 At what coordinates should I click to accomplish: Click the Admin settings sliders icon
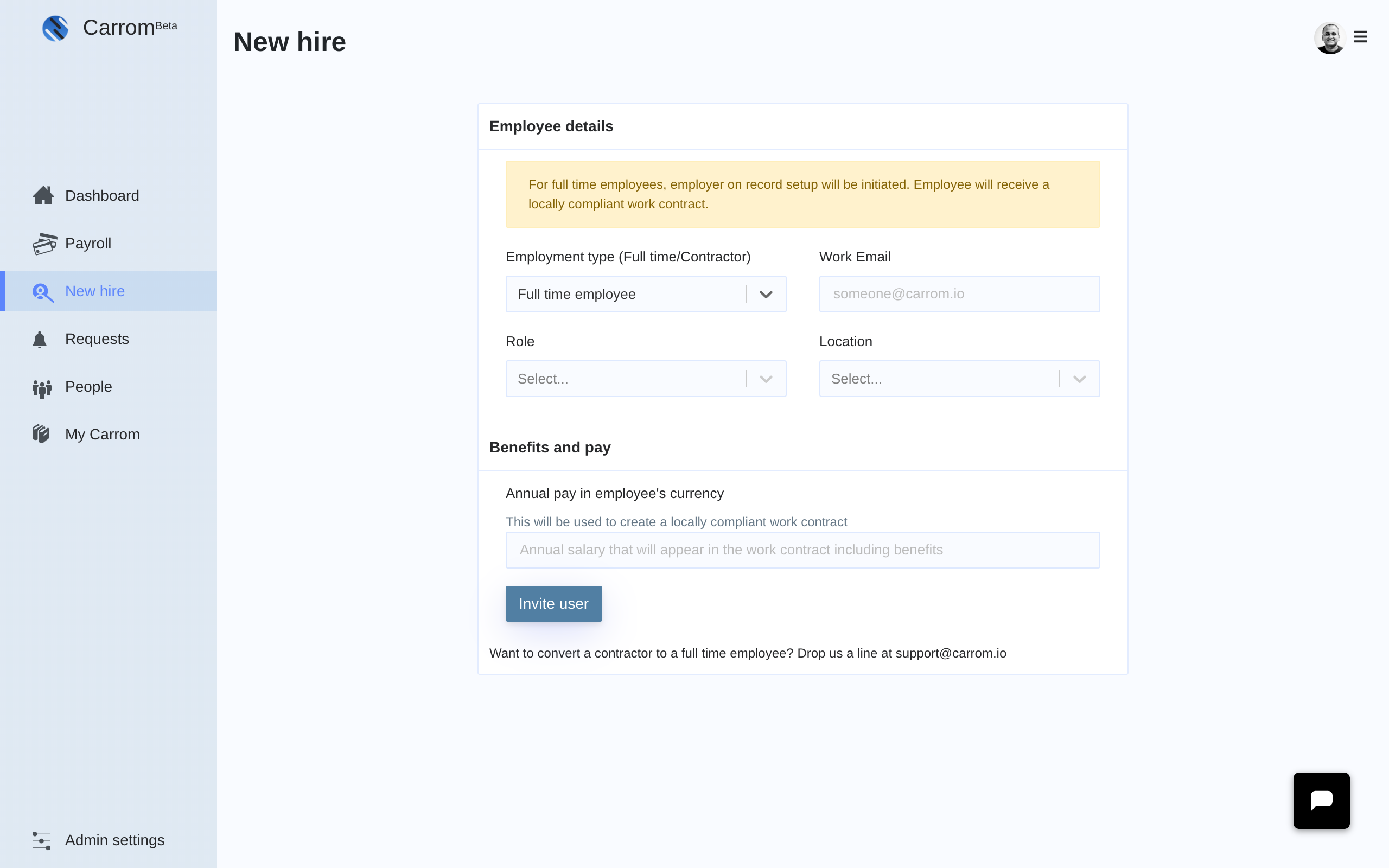pos(41,840)
